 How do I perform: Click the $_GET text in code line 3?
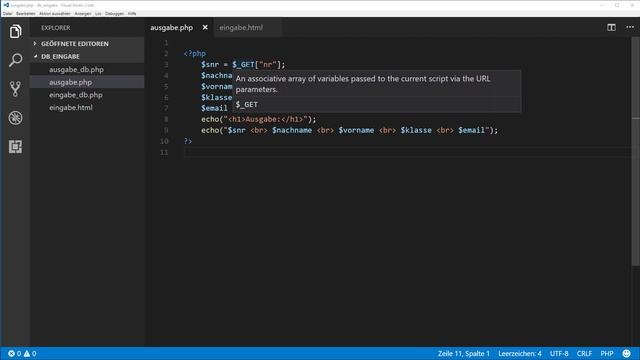click(x=243, y=64)
